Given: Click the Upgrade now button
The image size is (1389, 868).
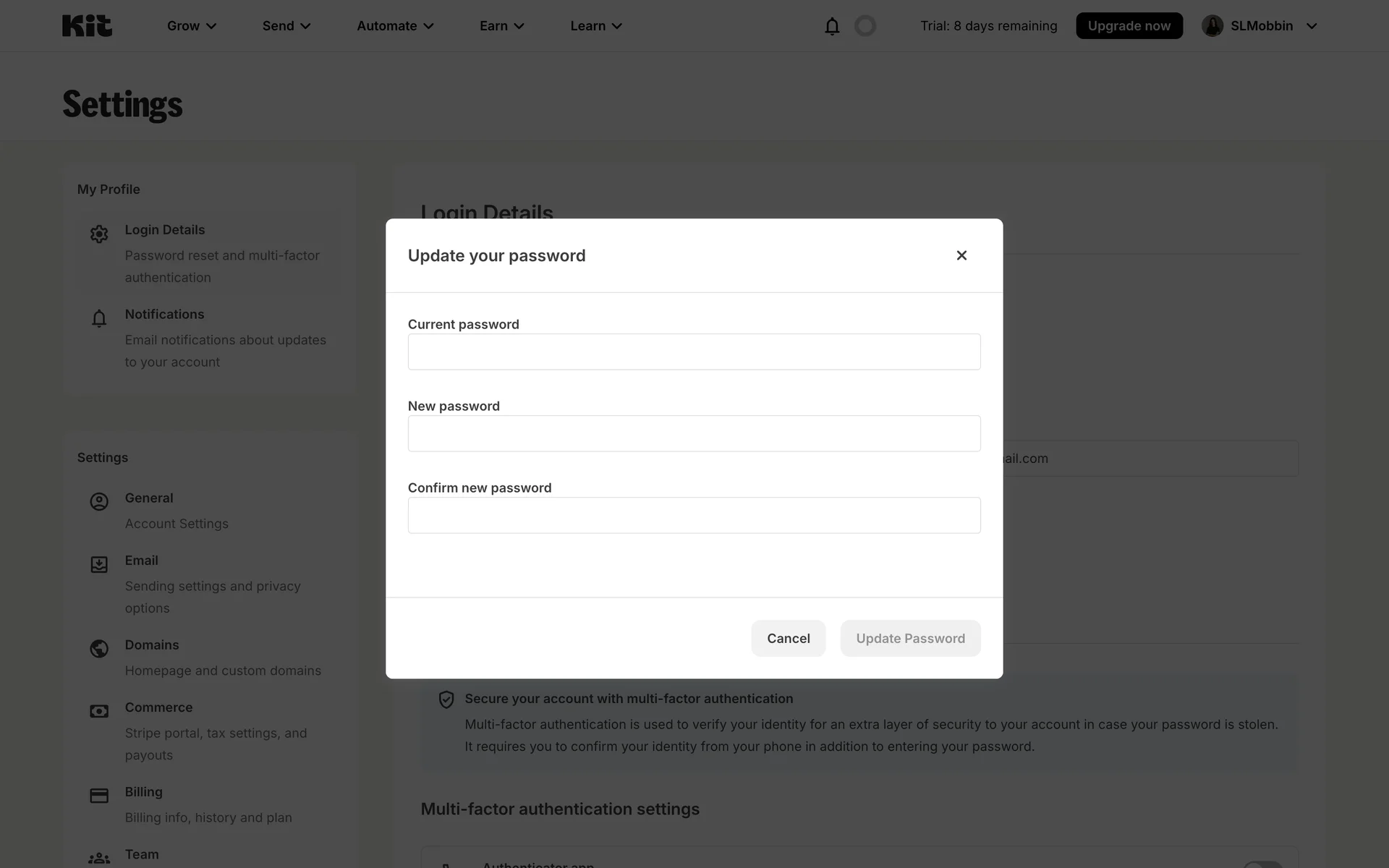Looking at the screenshot, I should point(1129,26).
